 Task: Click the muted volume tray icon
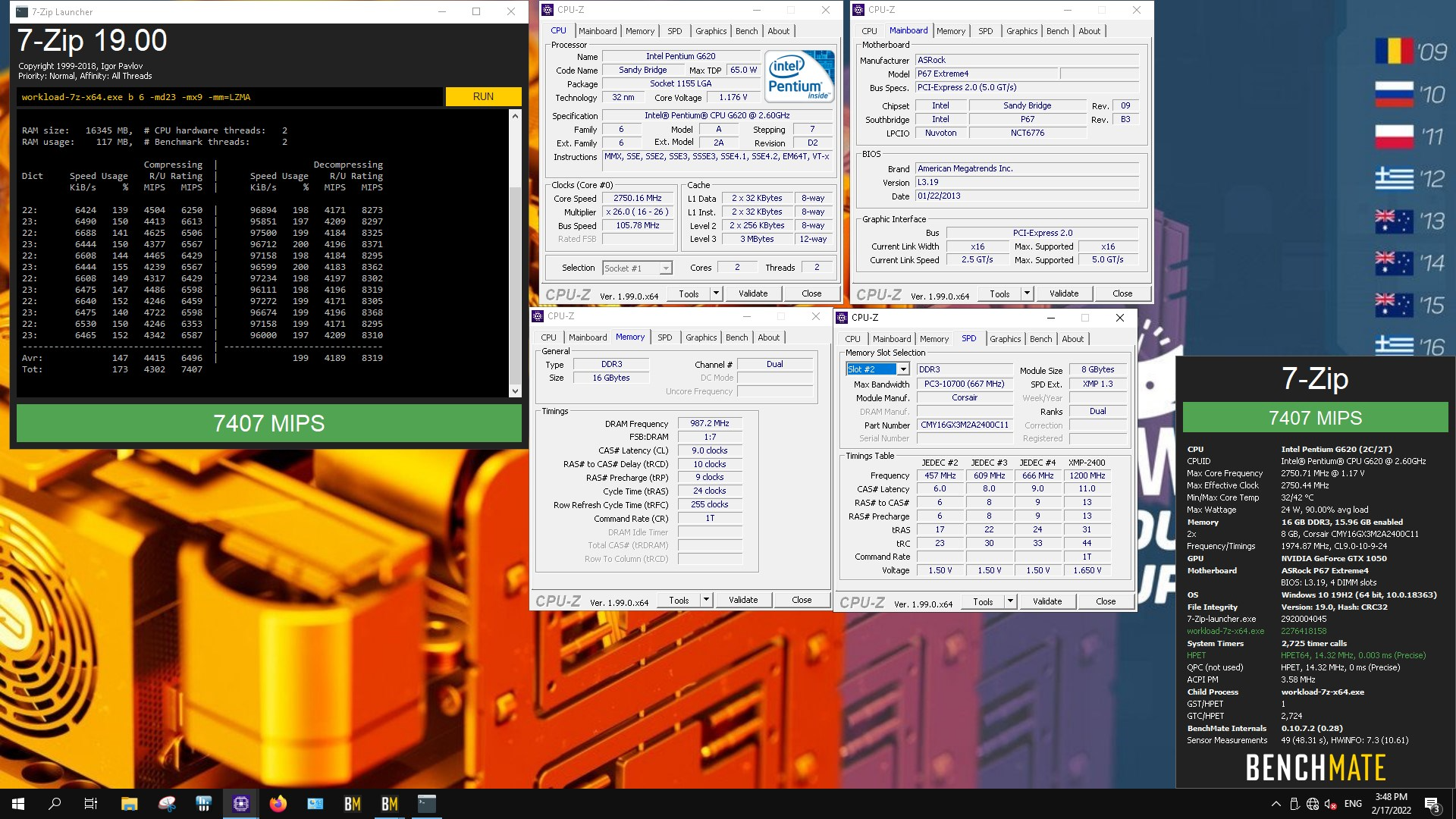(x=1331, y=804)
